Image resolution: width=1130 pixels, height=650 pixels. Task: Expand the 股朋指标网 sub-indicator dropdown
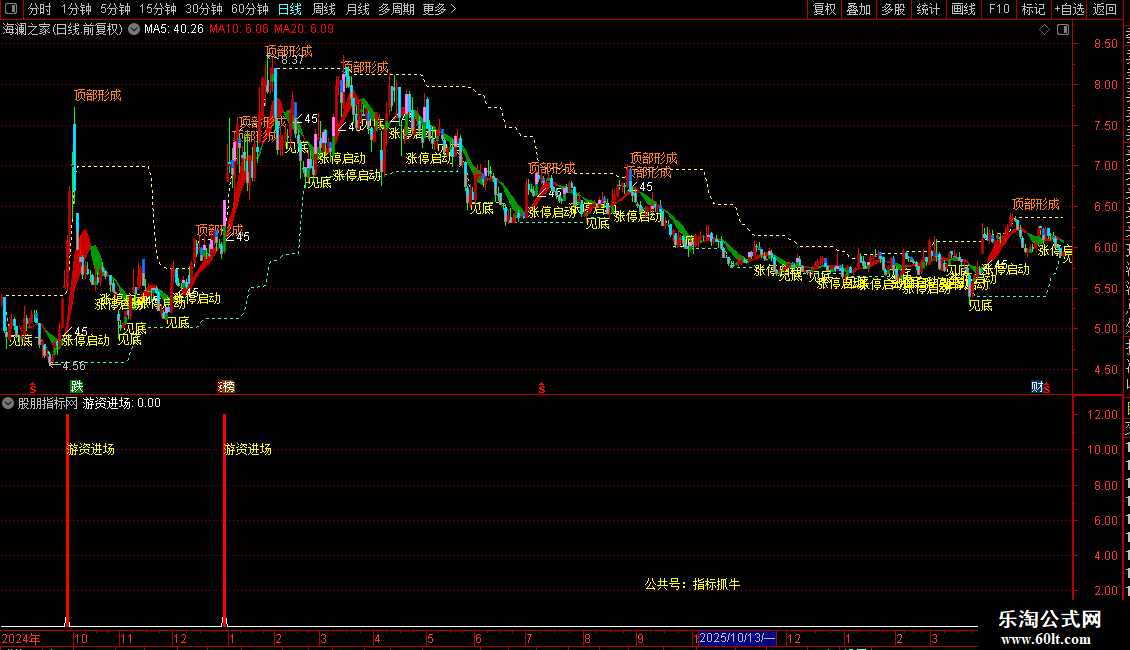pos(8,403)
